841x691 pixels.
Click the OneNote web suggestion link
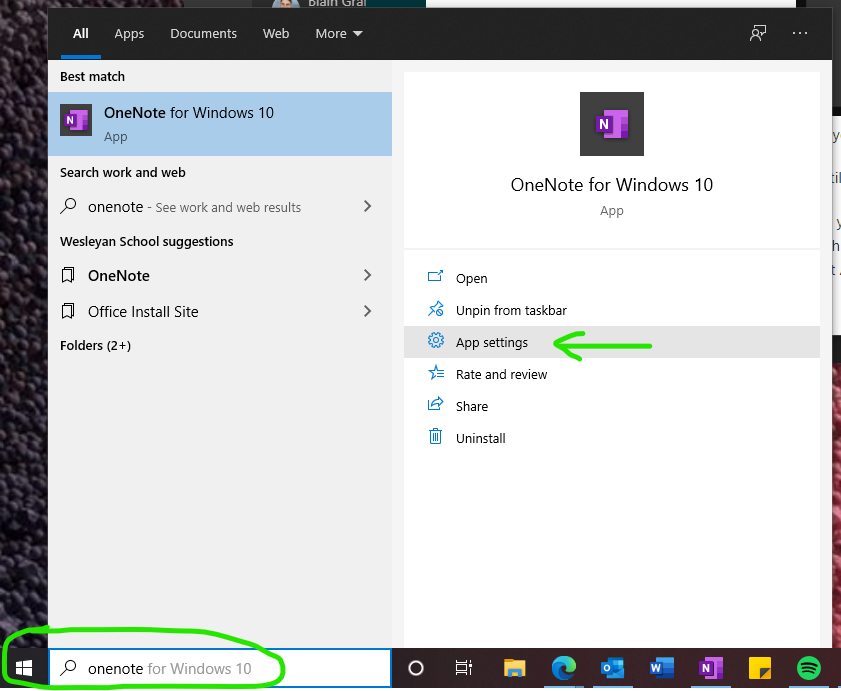tap(180, 207)
